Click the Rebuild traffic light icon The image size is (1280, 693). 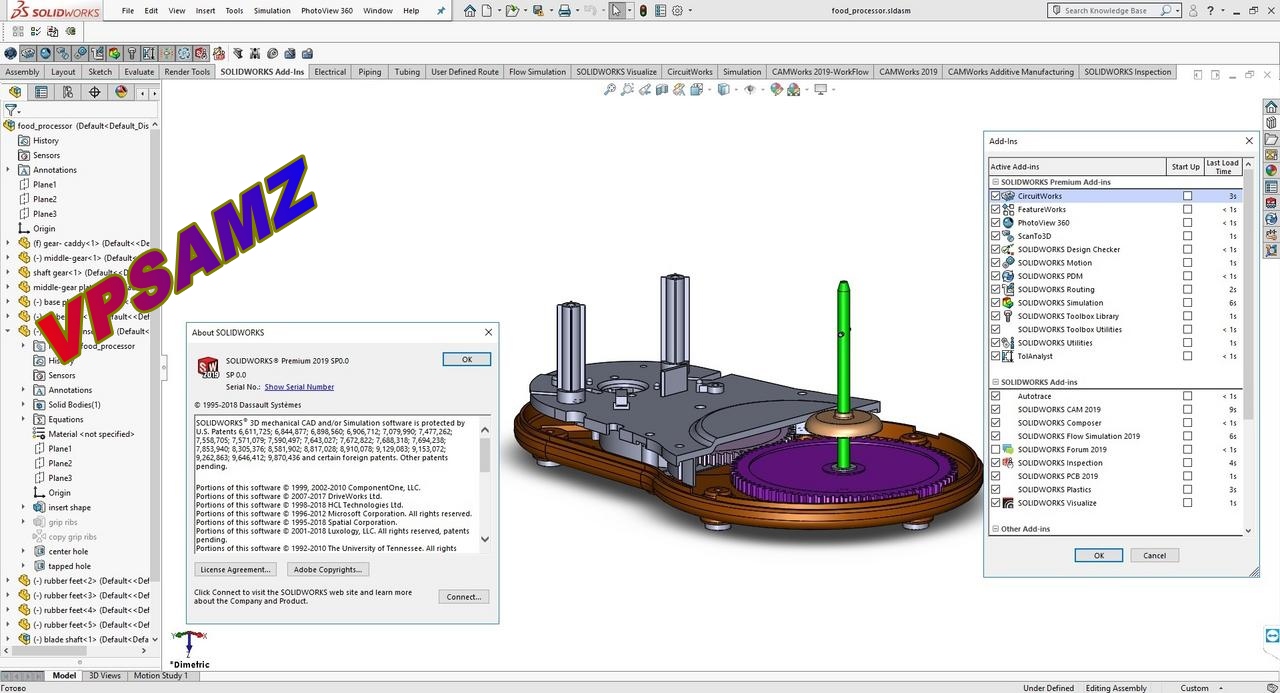point(643,11)
